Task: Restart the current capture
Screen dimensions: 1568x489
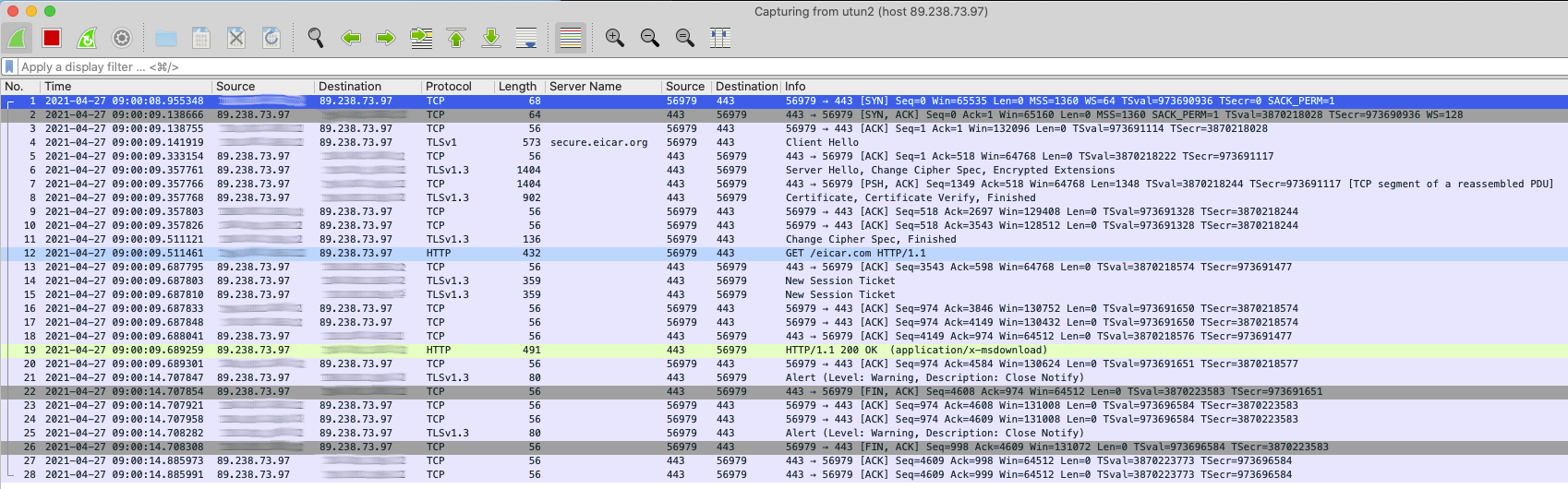Action: pos(87,38)
